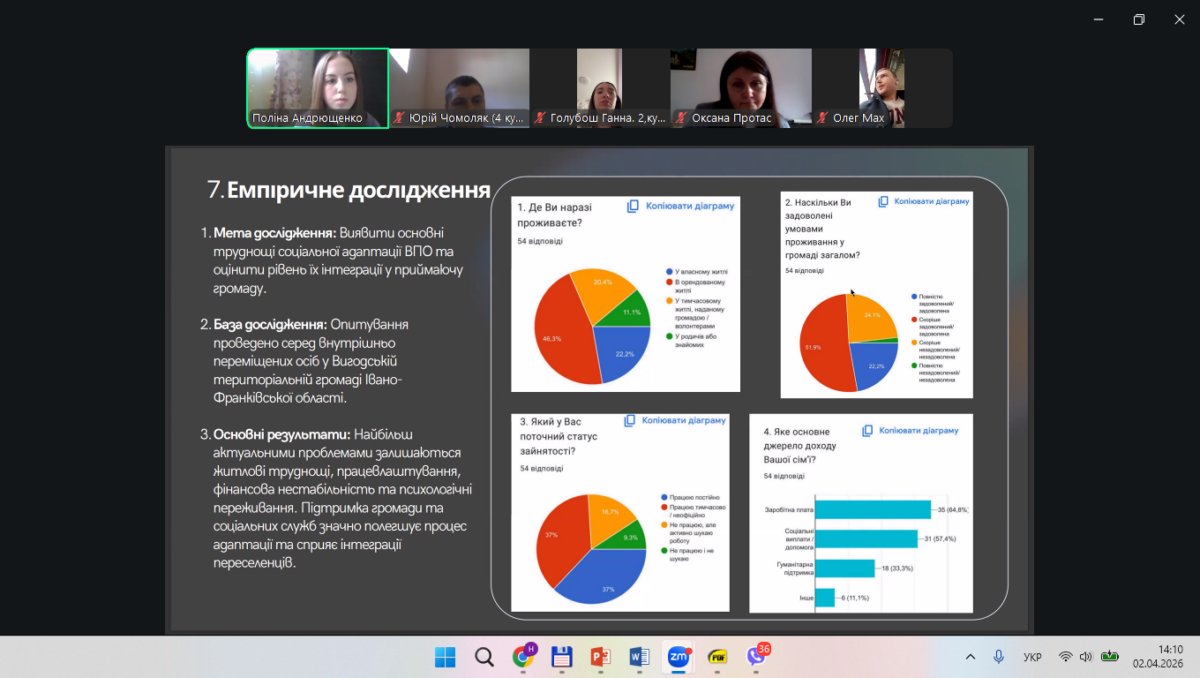Select Юрій Чомоляк participant video tile
Viewport: 1200px width, 678px height.
(459, 89)
